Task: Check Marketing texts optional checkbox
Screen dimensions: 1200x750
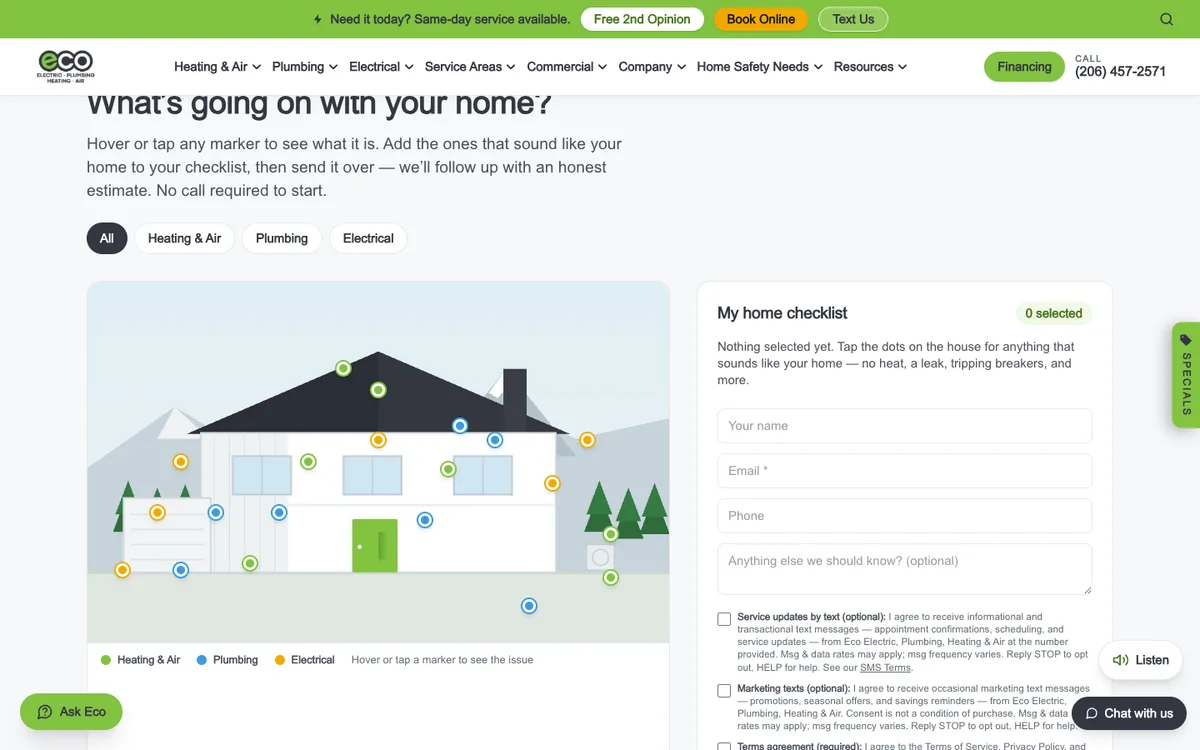Action: (724, 691)
